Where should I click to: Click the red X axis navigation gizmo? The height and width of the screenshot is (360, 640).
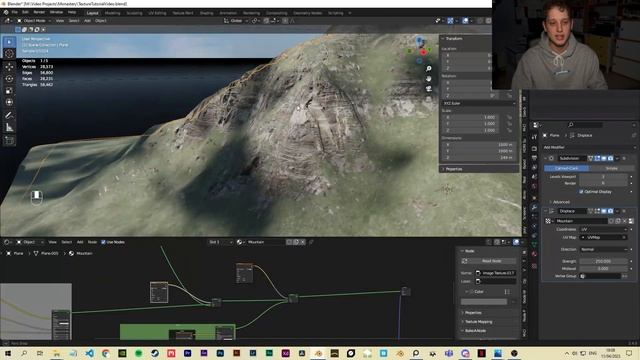[x=423, y=52]
